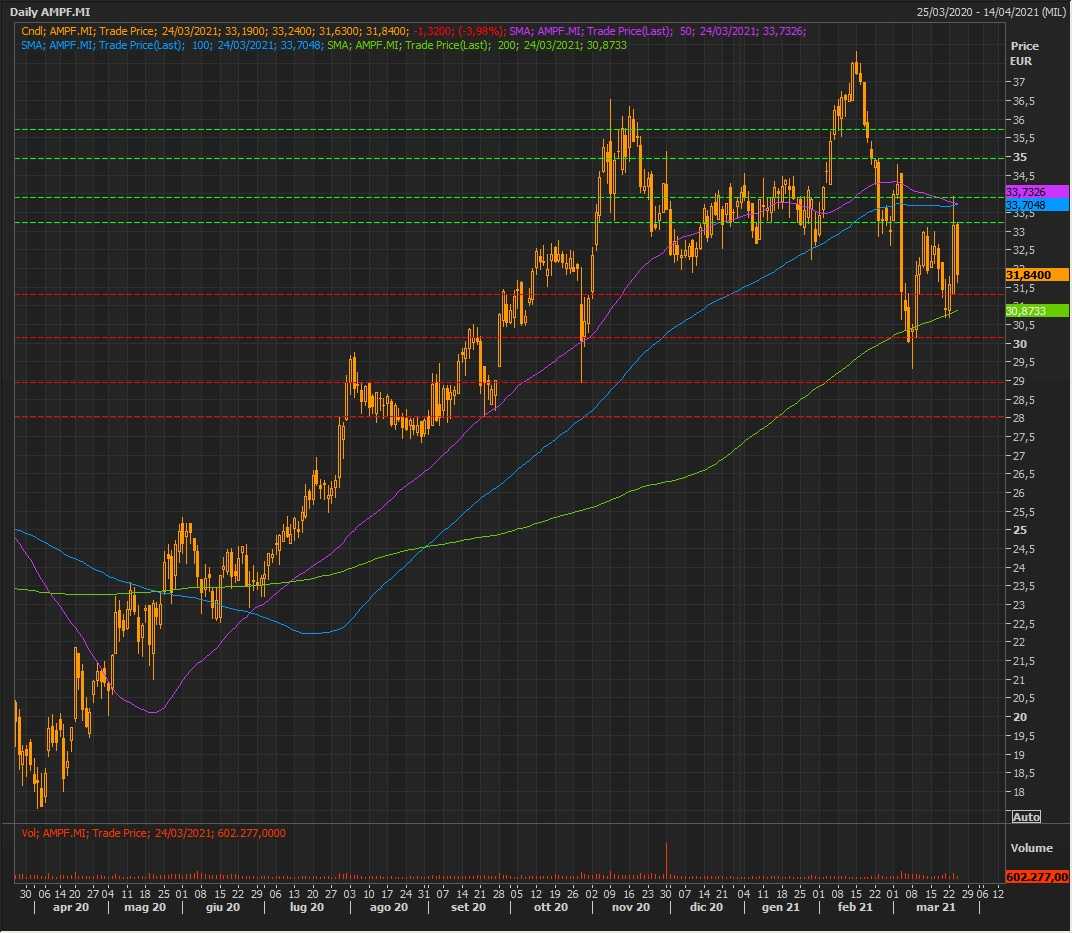This screenshot has width=1072, height=933.
Task: Click the nov 20 month on the timeline
Action: (x=630, y=907)
